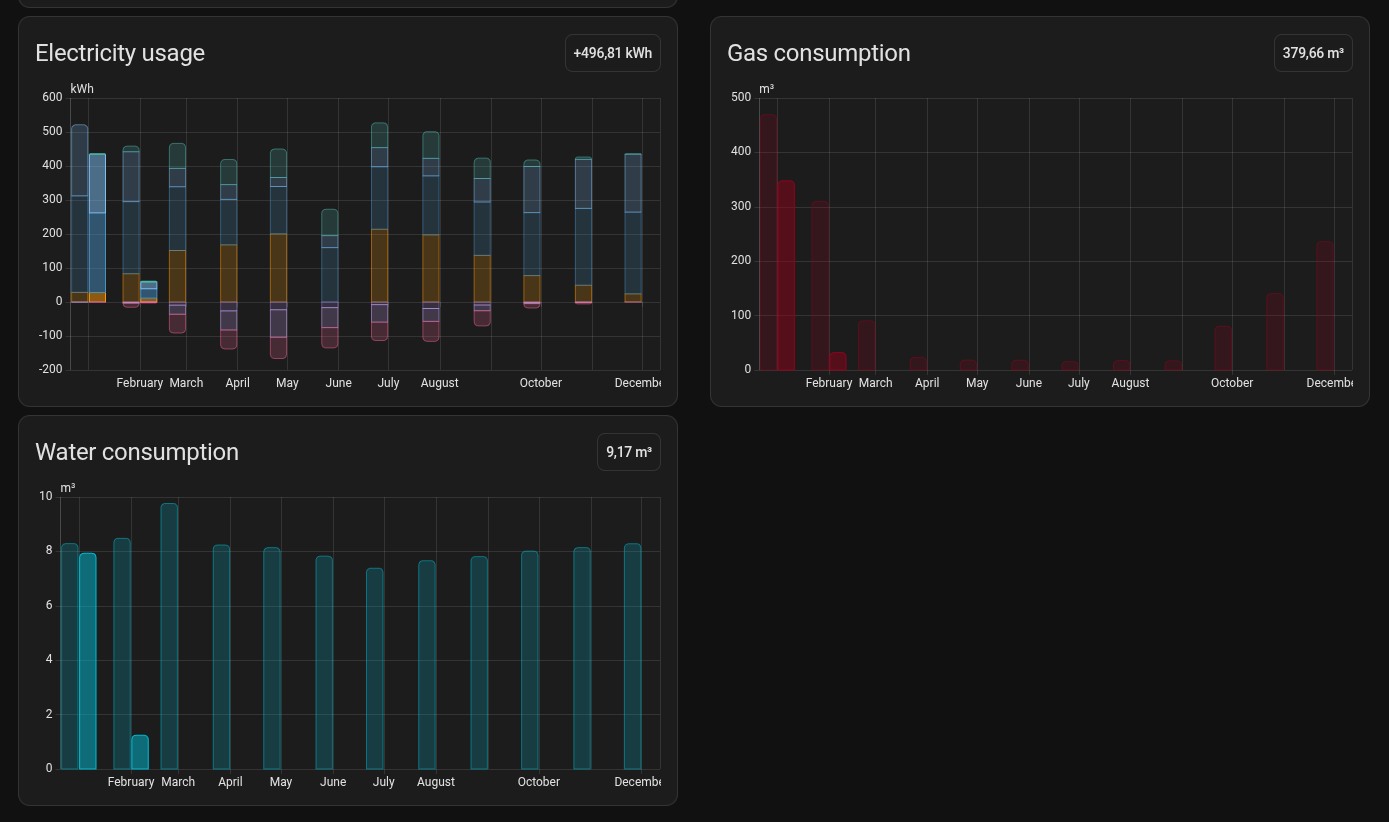The height and width of the screenshot is (822, 1389).
Task: Click the December bar in Gas consumption chart
Action: click(1324, 305)
